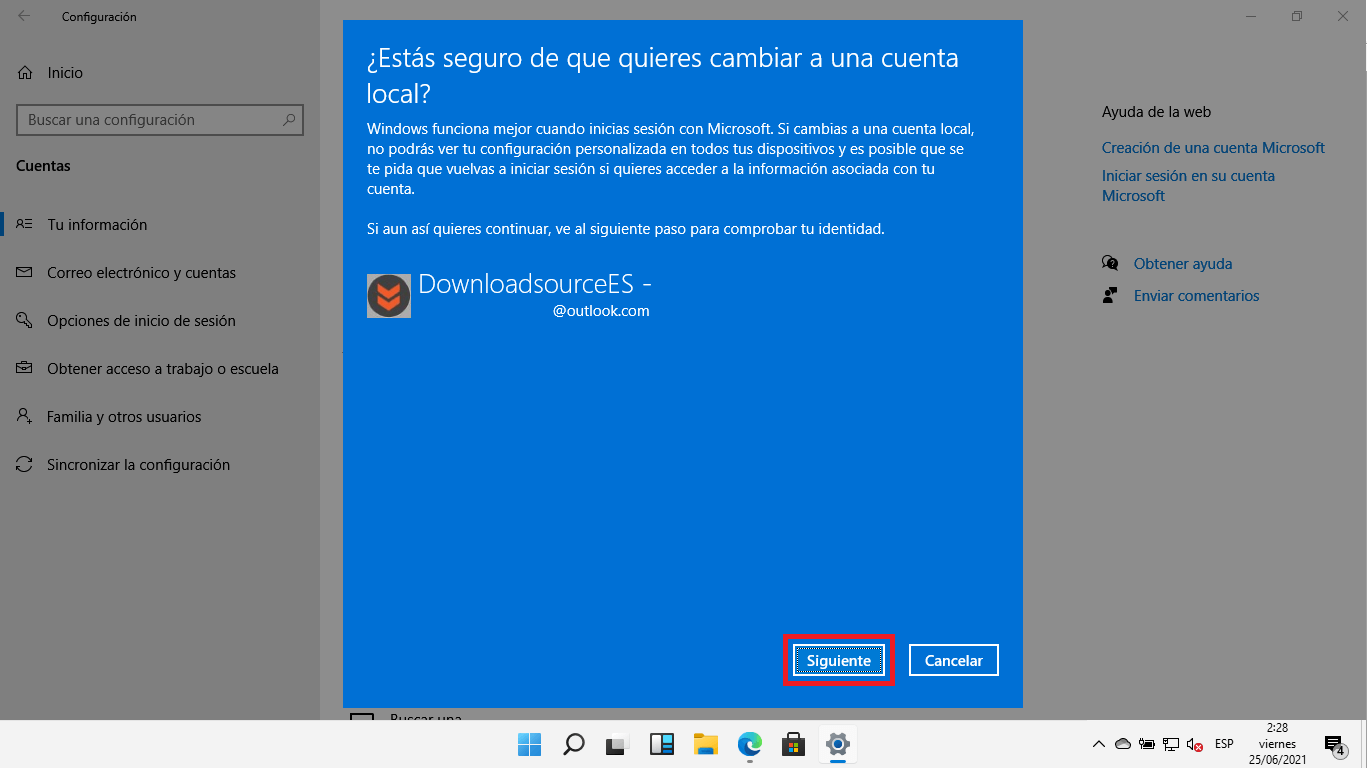Image resolution: width=1367 pixels, height=768 pixels.
Task: Click the @outlook.com email text
Action: [x=601, y=311]
